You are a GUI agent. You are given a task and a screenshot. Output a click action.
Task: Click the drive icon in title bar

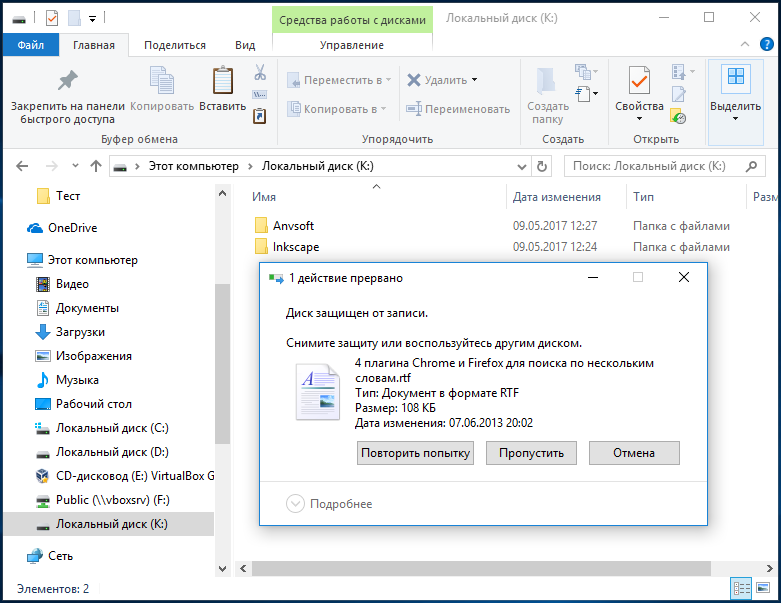coord(19,19)
